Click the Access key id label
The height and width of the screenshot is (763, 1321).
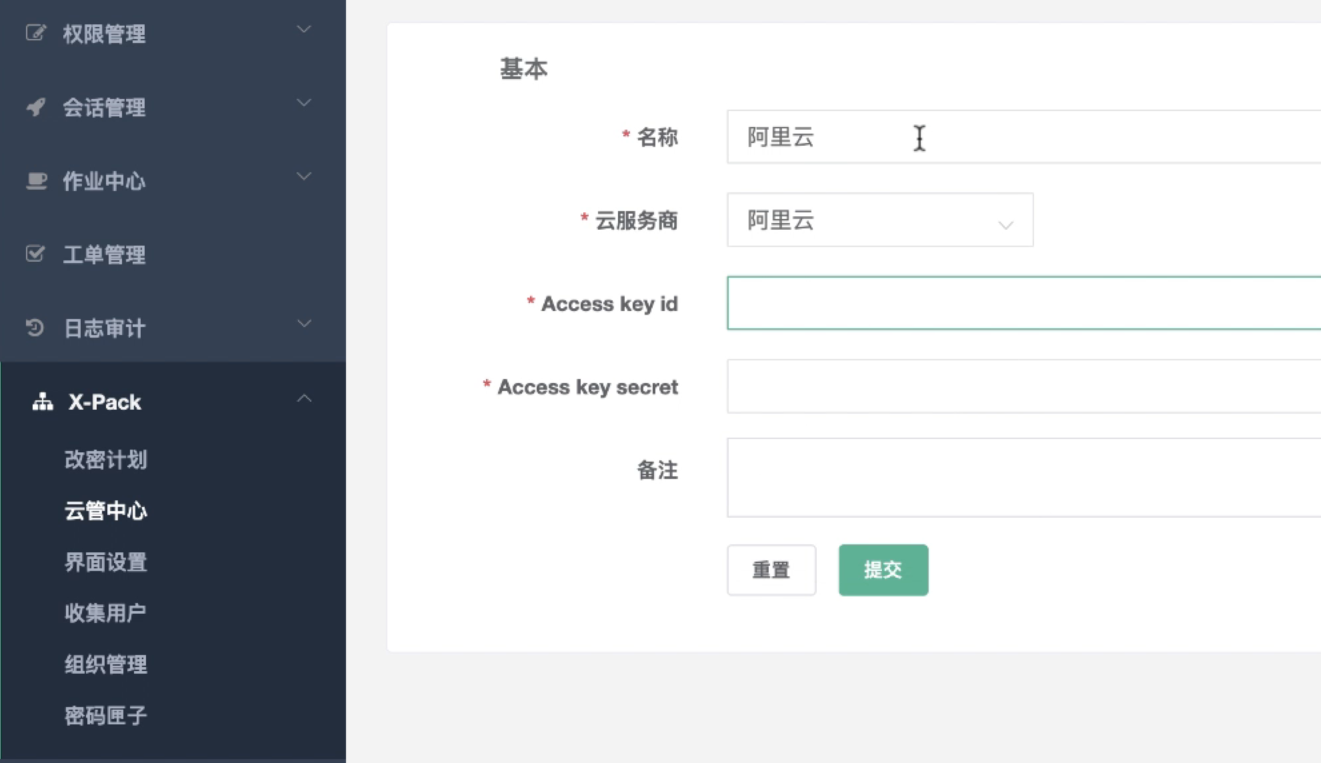[x=610, y=304]
